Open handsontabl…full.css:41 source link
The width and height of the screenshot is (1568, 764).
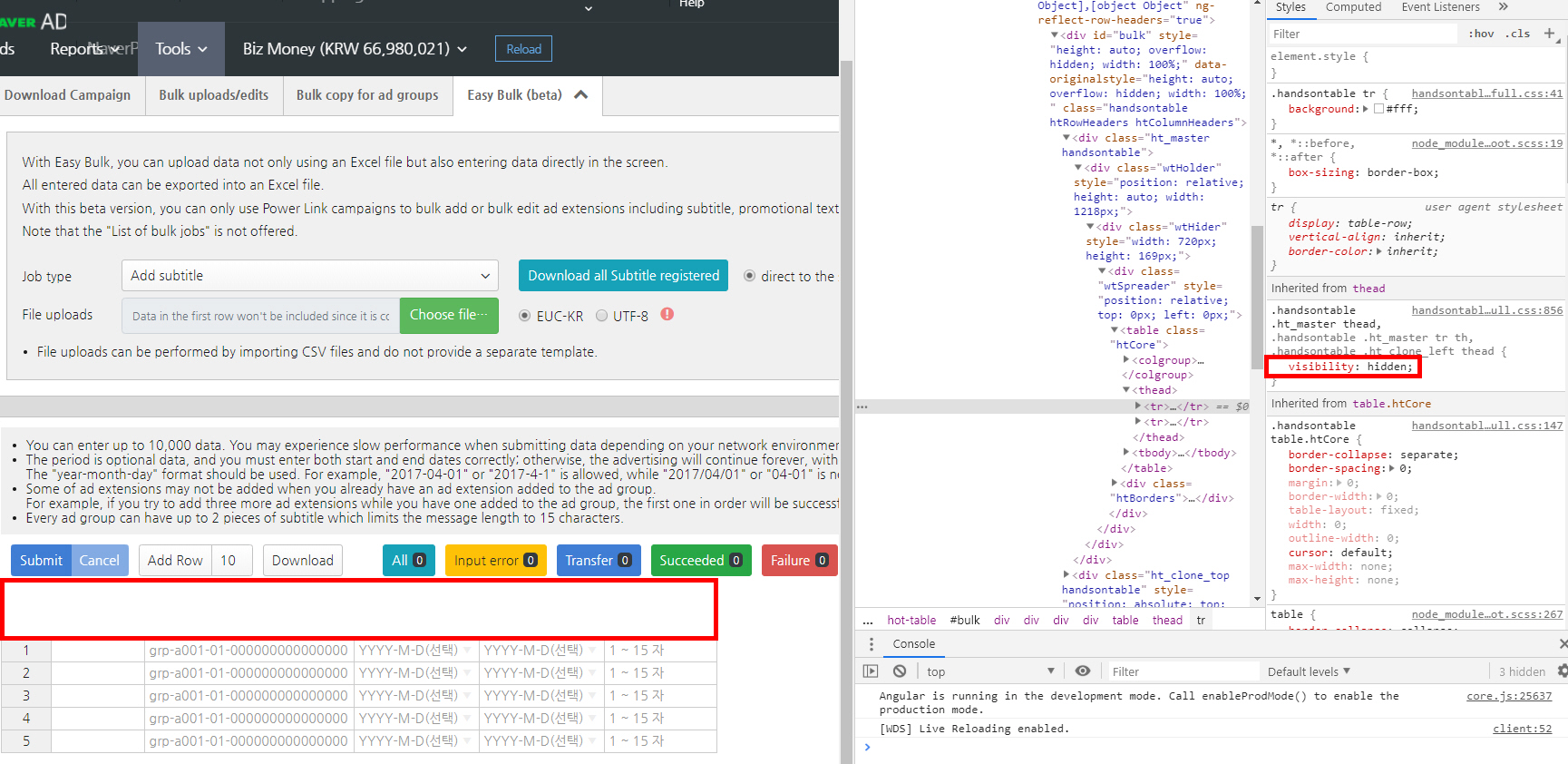[1487, 93]
